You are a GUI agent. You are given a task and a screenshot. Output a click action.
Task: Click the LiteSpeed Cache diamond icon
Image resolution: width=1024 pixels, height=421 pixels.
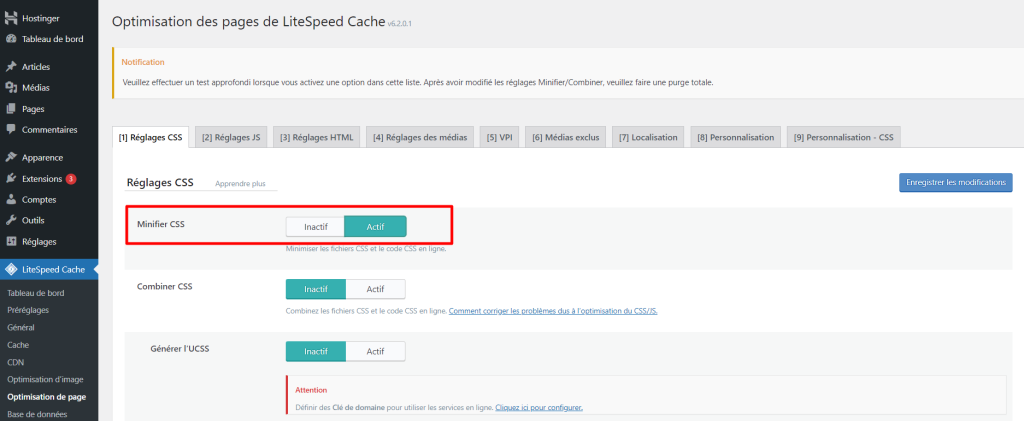click(10, 270)
